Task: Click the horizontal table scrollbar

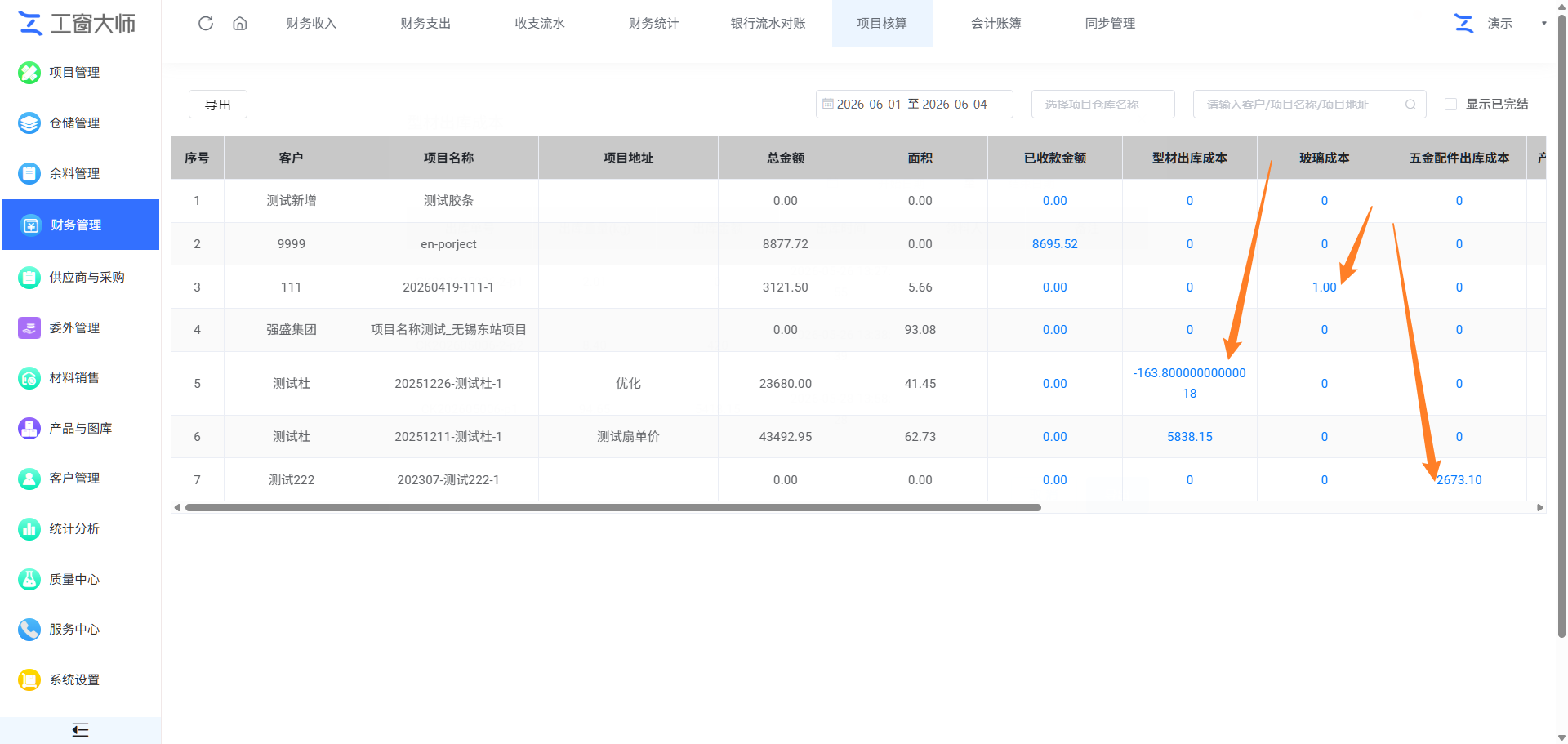Action: click(612, 507)
